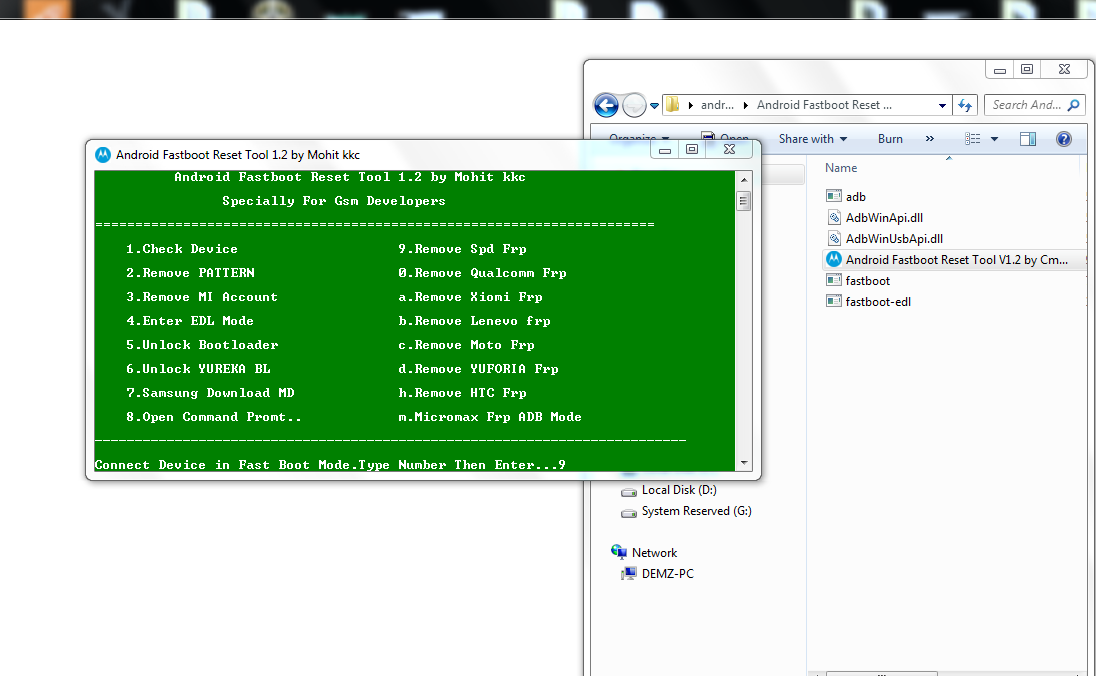The height and width of the screenshot is (676, 1096).
Task: Click '4.Enter EDL Mode' console text
Action: [189, 321]
